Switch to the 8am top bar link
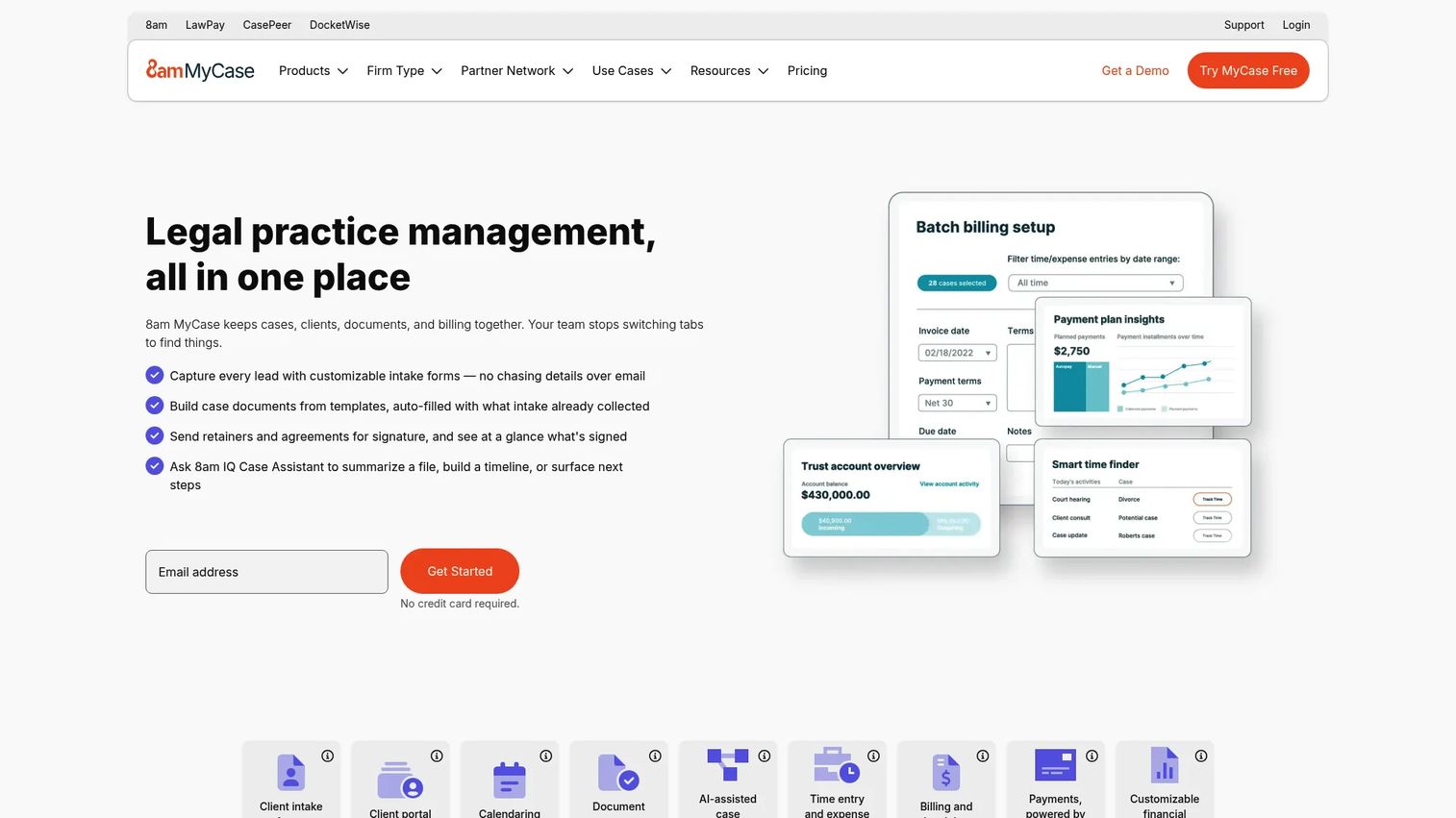This screenshot has width=1456, height=818. pos(157,25)
